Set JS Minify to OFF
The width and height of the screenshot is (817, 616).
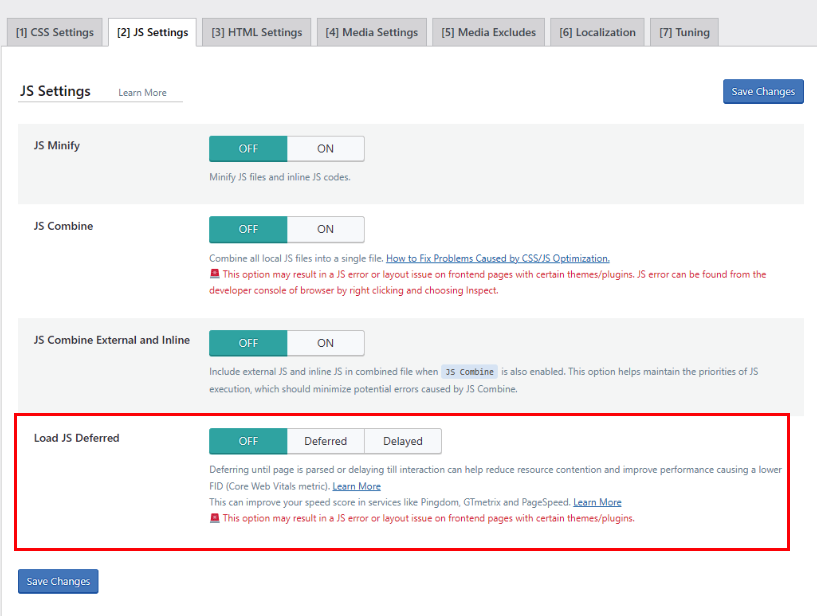pos(248,149)
